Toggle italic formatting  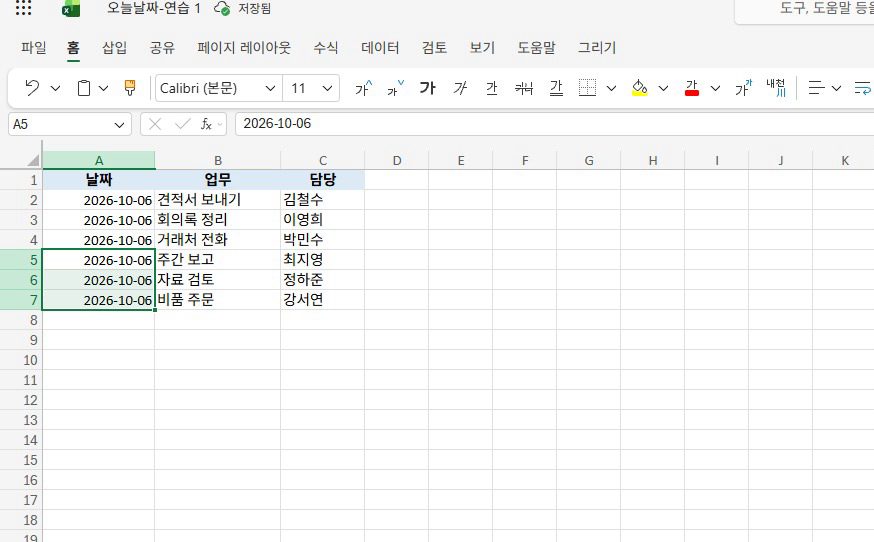coord(460,88)
